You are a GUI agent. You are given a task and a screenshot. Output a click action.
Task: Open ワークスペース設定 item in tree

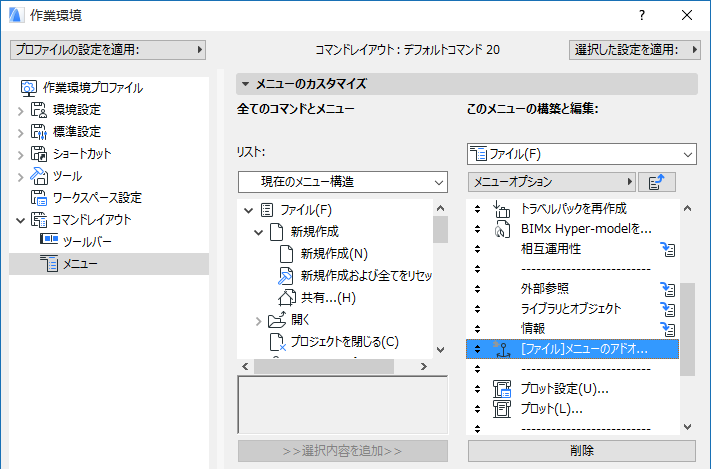click(x=96, y=197)
